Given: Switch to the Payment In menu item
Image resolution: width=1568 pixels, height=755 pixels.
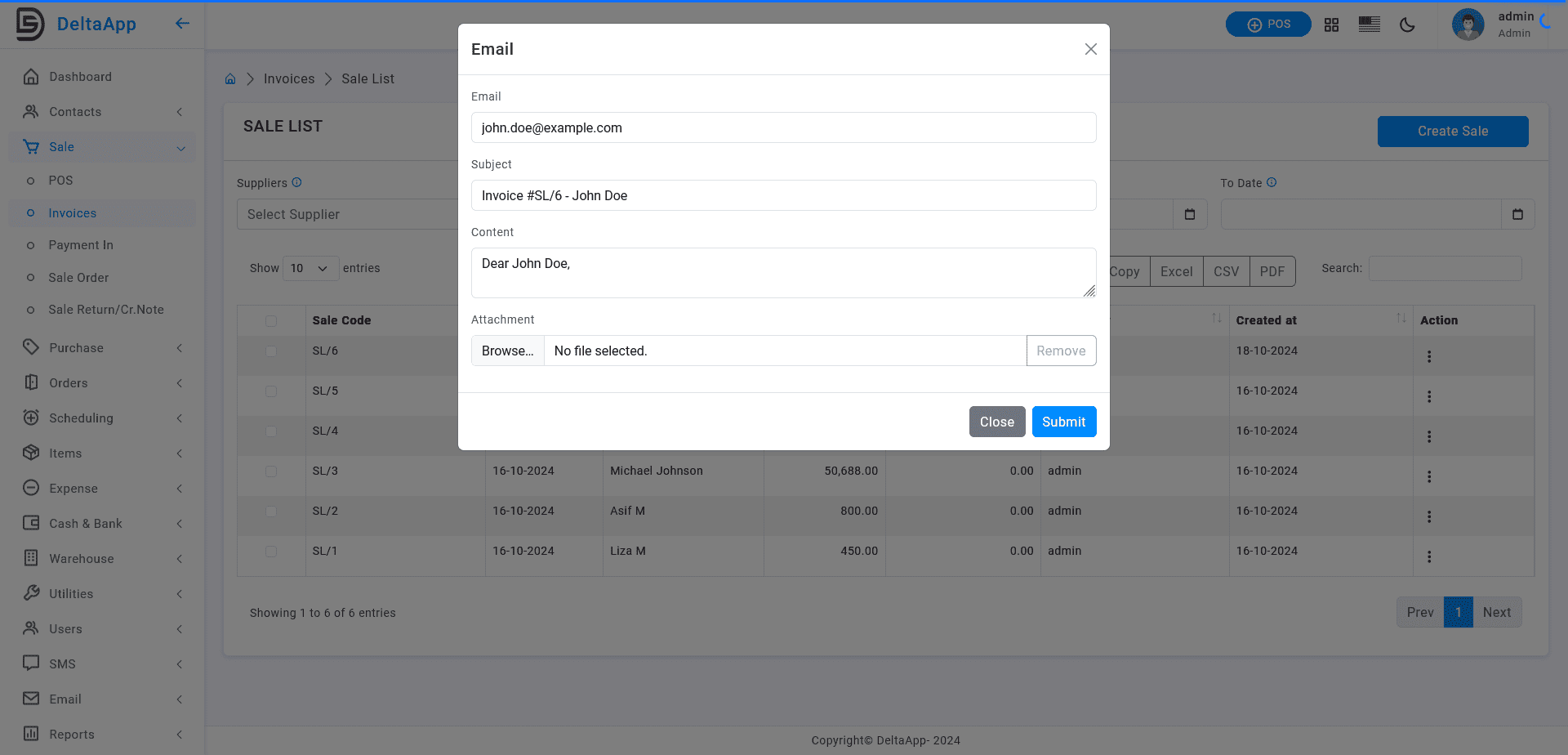Looking at the screenshot, I should point(81,245).
